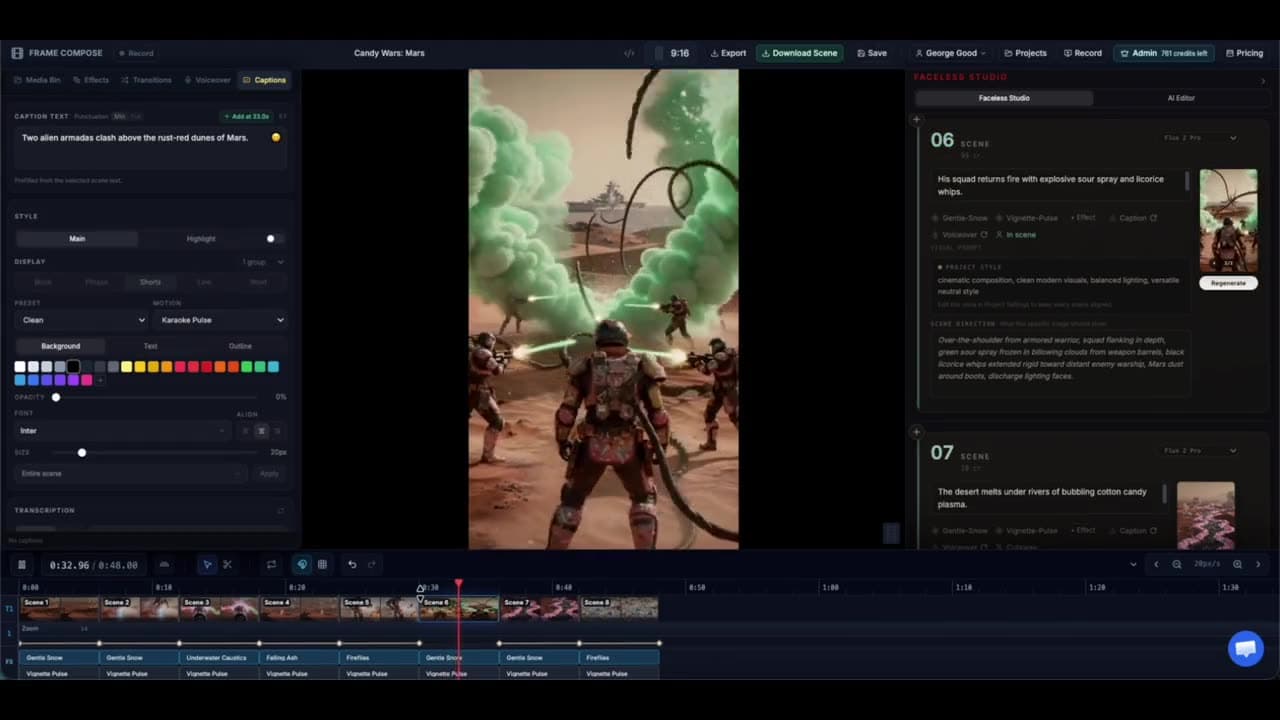Screen dimensions: 1280x720
Task: Collapse the timeline with the down chevron
Action: click(x=1133, y=564)
